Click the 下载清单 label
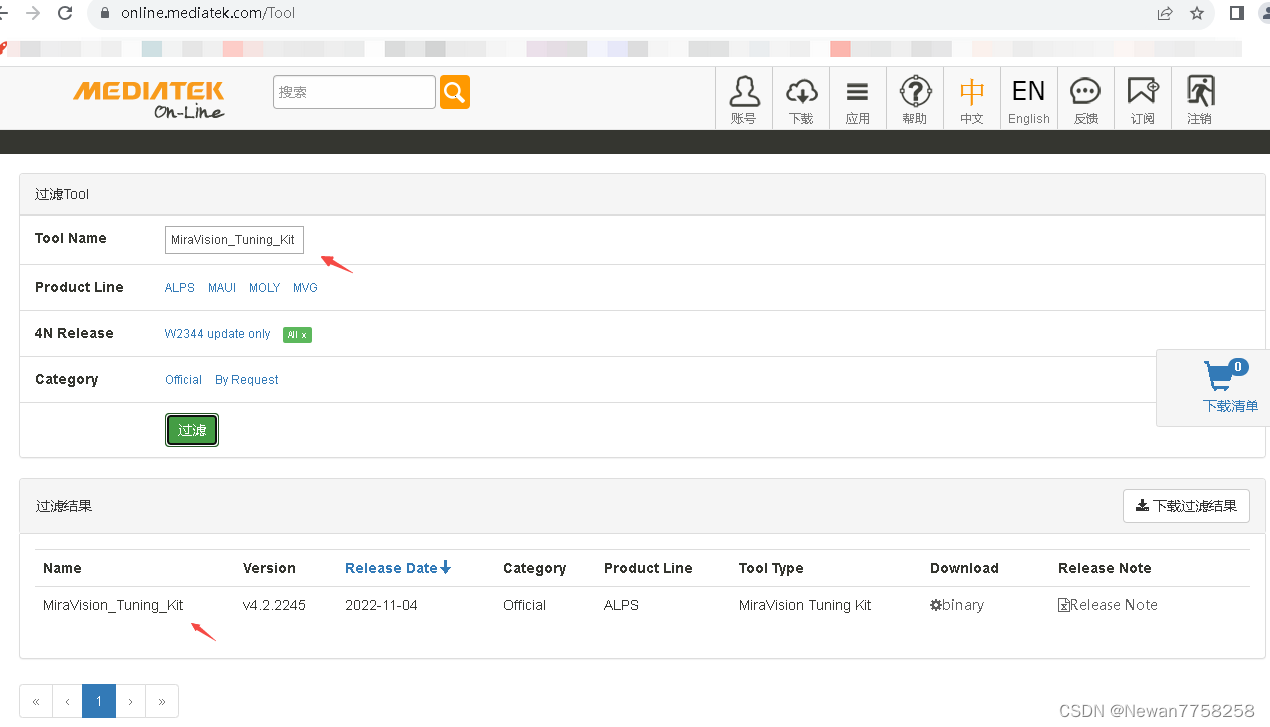 pyautogui.click(x=1230, y=406)
